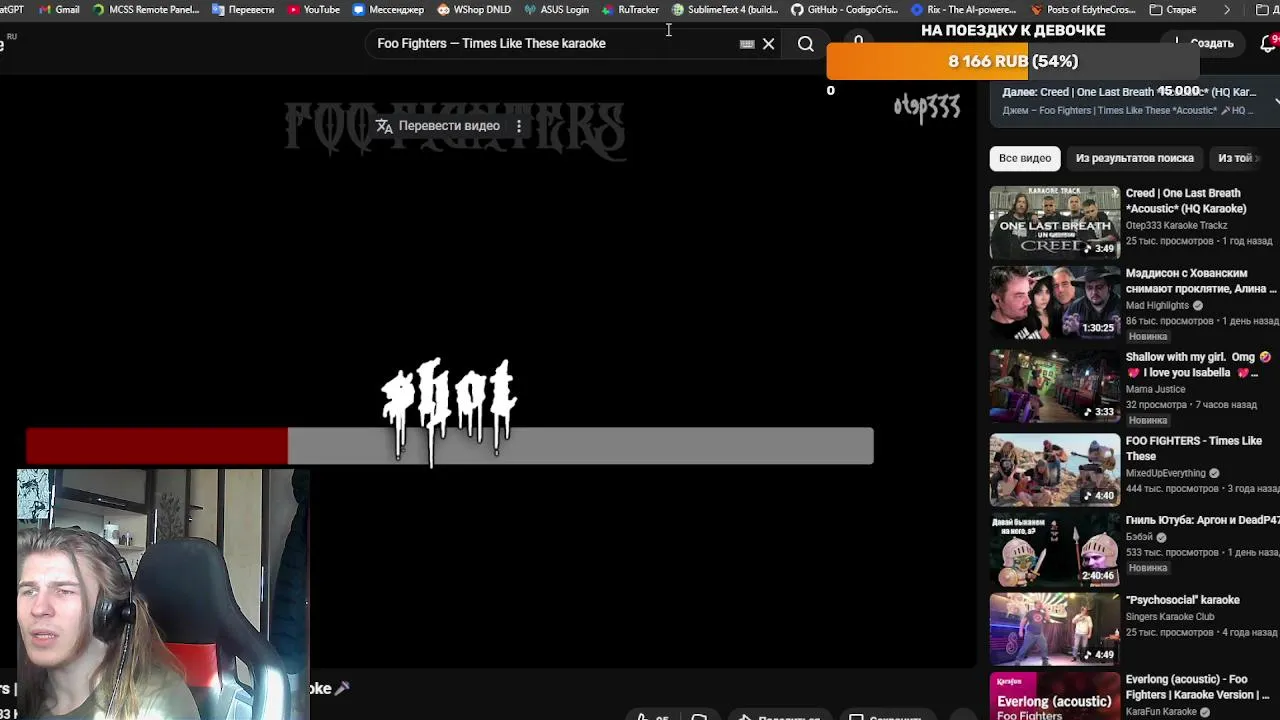Open FOO FIGHTERS - Times Like These title
This screenshot has height=720, width=1280.
[x=1194, y=448]
